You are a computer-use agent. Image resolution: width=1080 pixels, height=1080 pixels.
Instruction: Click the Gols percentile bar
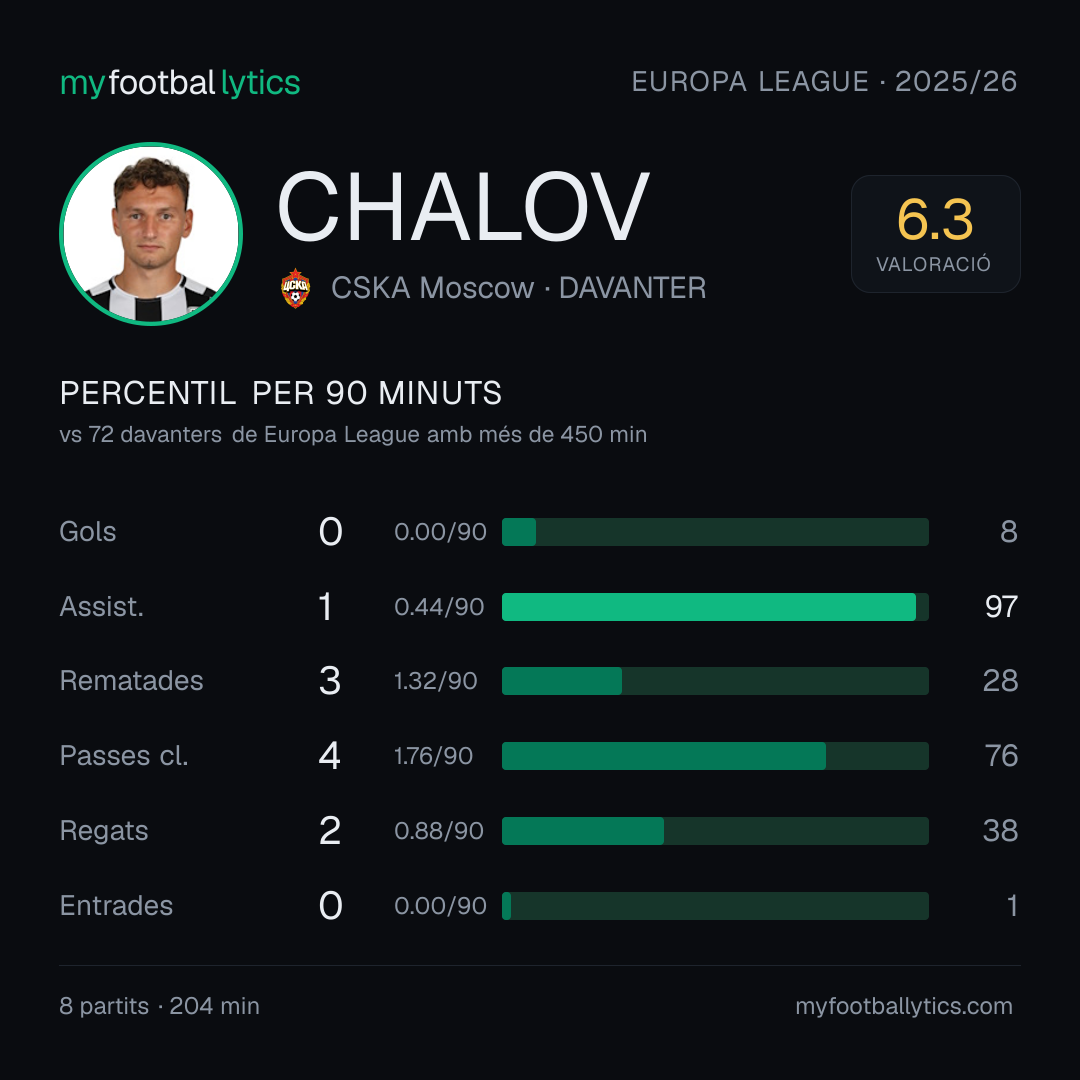tap(715, 532)
